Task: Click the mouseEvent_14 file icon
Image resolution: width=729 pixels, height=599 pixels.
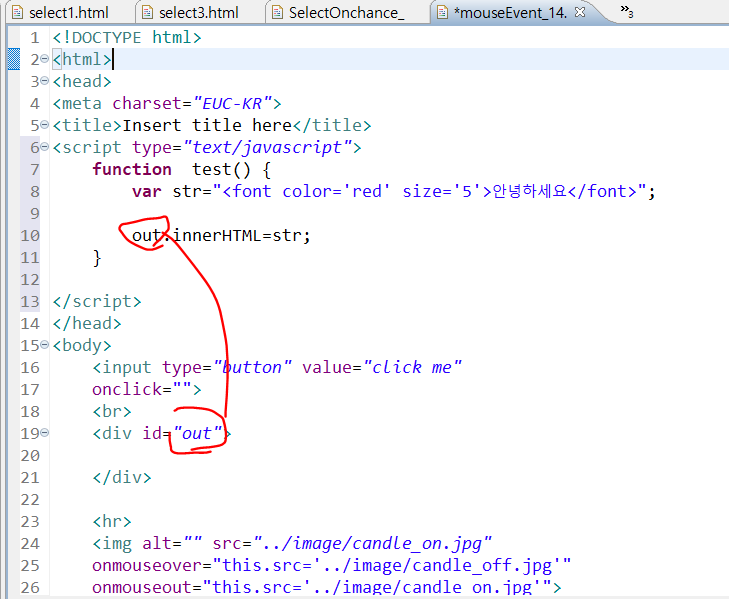Action: (x=442, y=13)
